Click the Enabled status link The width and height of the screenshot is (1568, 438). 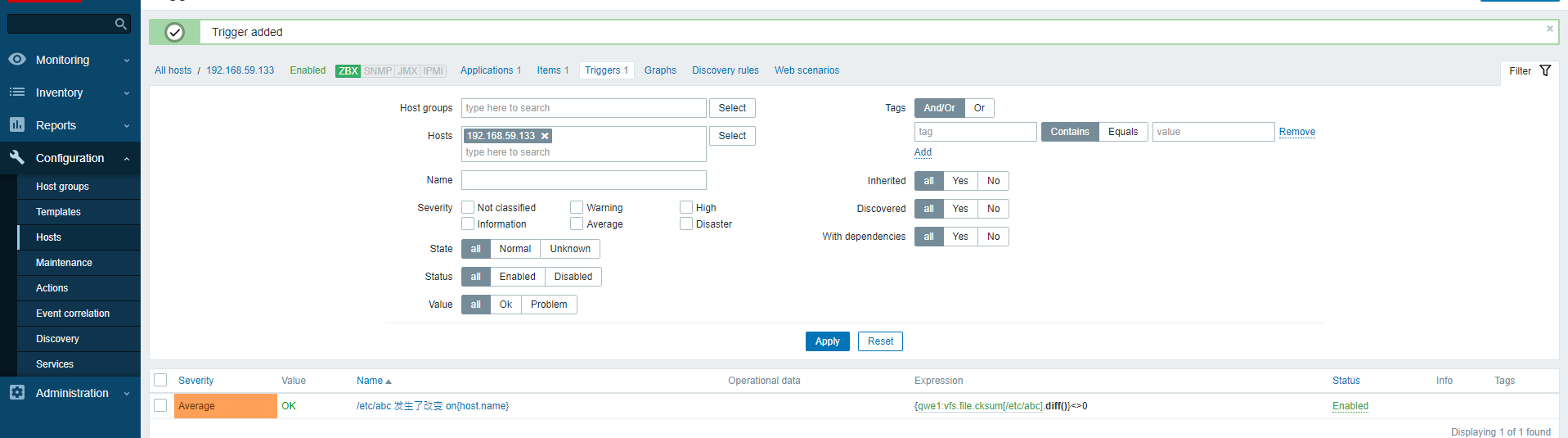coord(1350,406)
